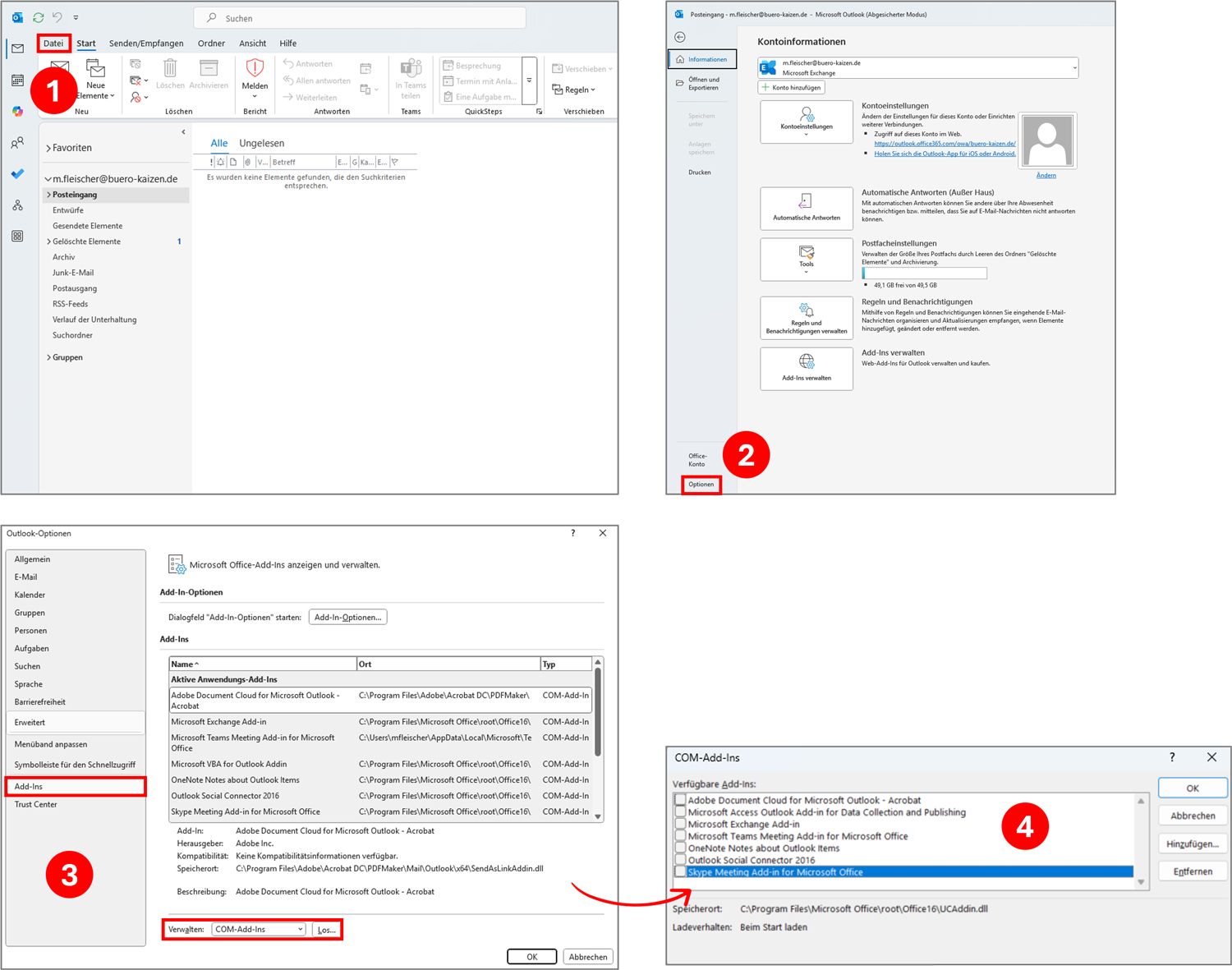1232x970 pixels.
Task: Open the Regeln dropdown in the ribbon
Action: [574, 90]
